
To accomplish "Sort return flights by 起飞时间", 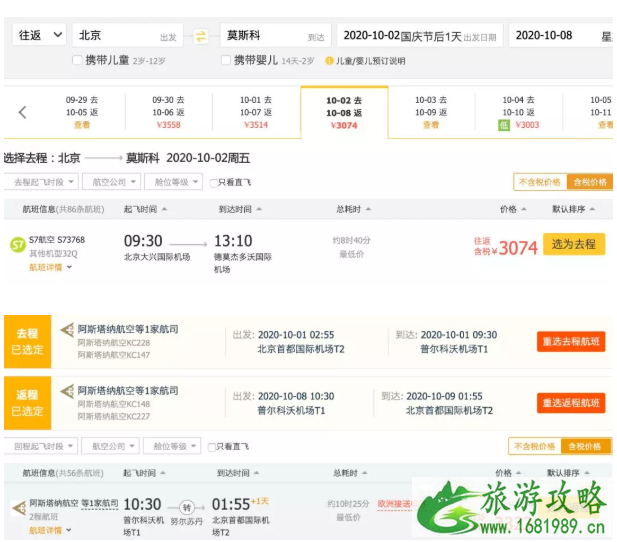I will 144,473.
